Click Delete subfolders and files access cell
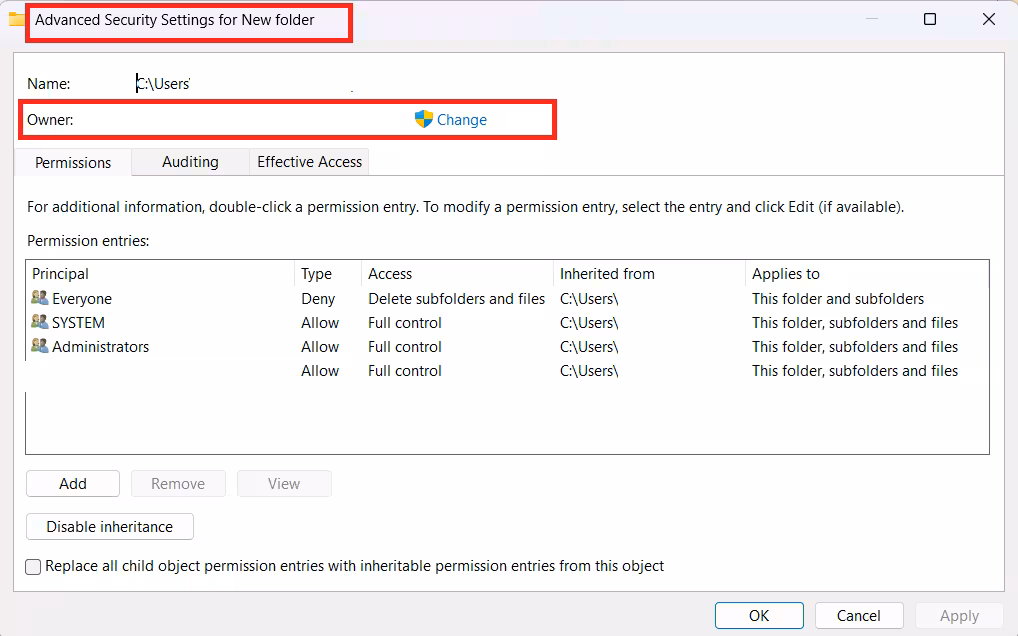The height and width of the screenshot is (636, 1018). (456, 299)
